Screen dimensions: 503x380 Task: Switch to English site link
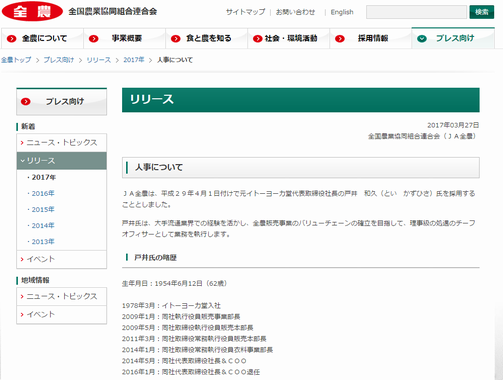(342, 12)
